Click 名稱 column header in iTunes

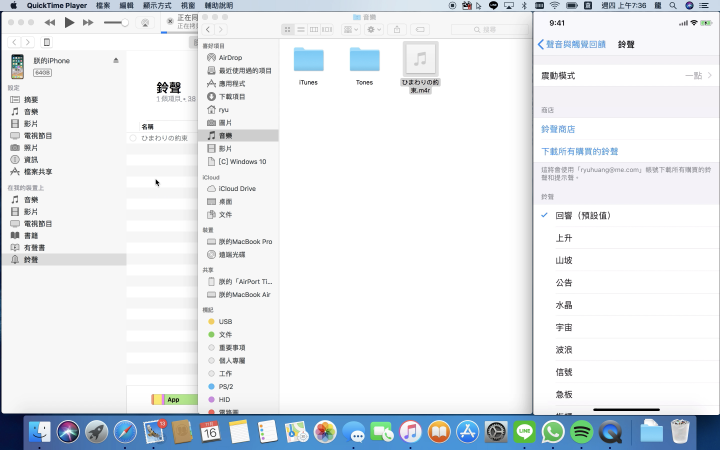[147, 126]
